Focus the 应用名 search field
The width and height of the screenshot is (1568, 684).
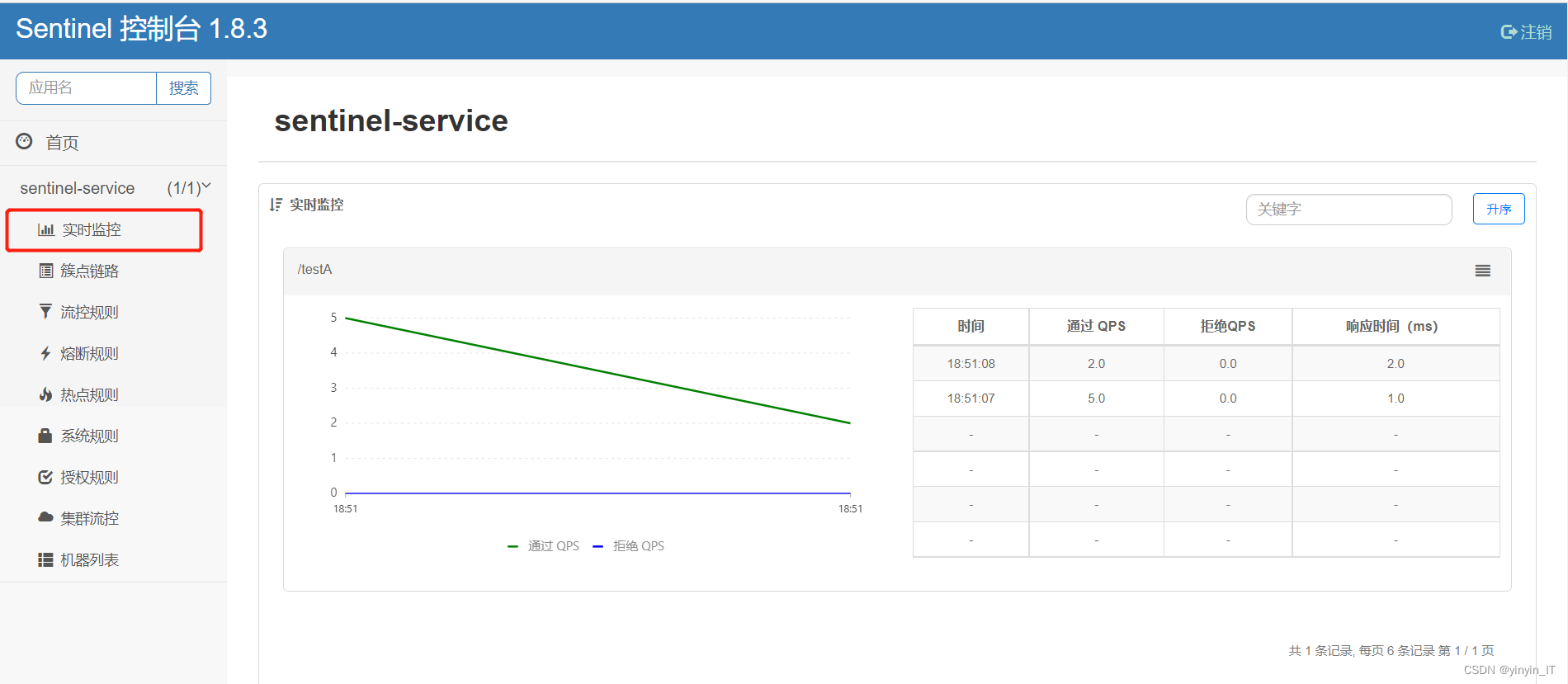click(x=86, y=88)
